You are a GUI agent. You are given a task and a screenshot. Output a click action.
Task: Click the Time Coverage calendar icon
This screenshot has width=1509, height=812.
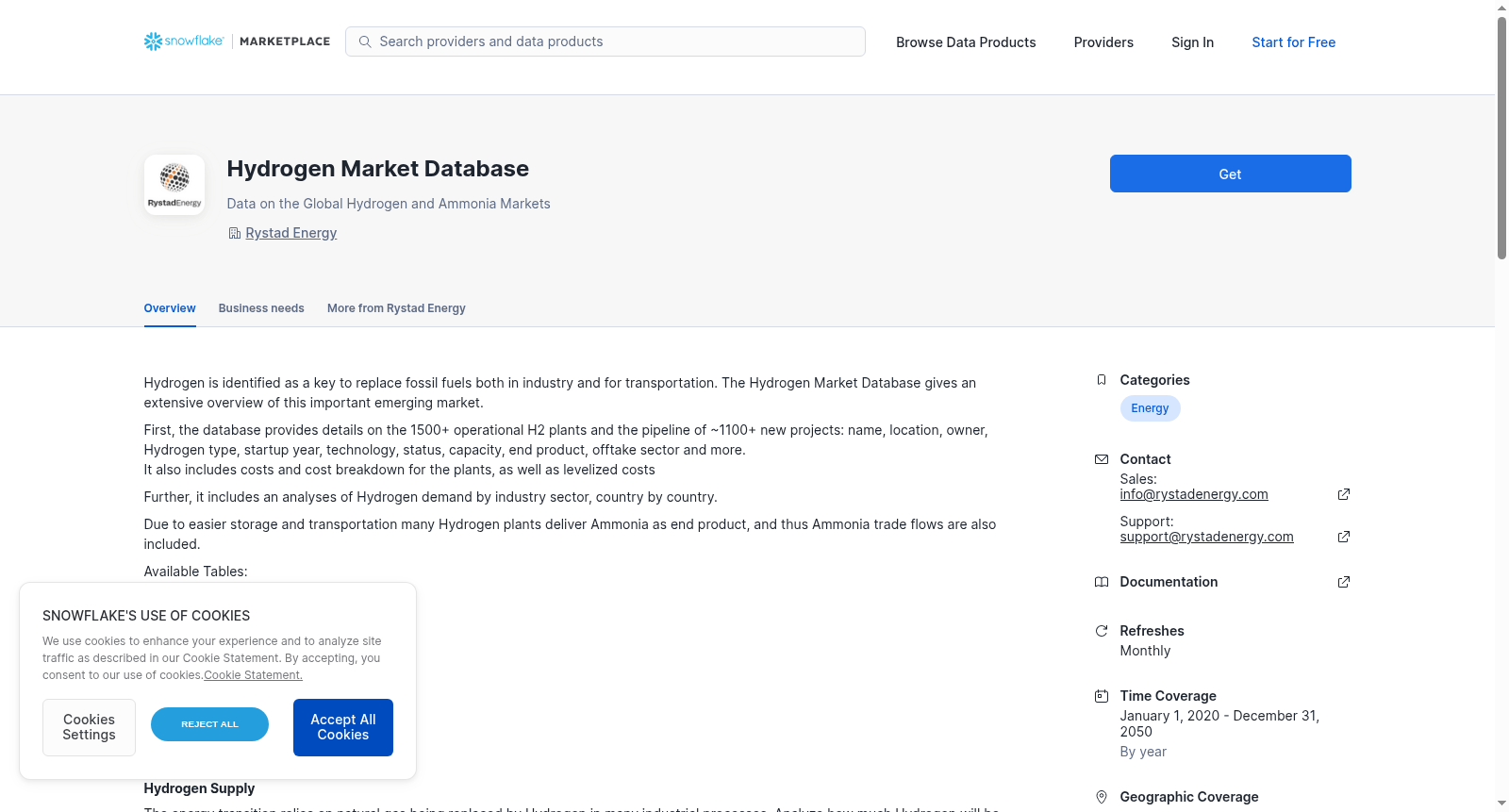point(1101,696)
